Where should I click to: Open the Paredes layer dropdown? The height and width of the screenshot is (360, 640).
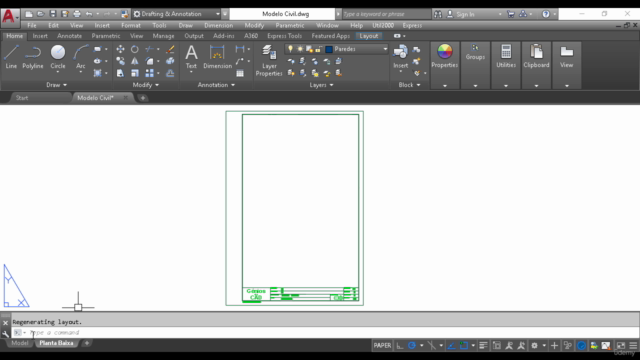[385, 49]
